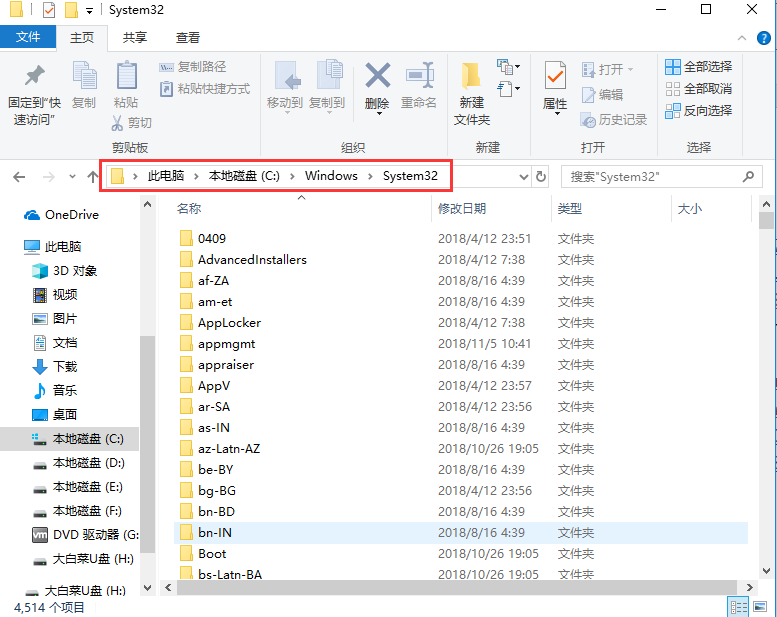Click 本地磁盘 (C:) in the address bar
The height and width of the screenshot is (617, 777).
tap(244, 176)
